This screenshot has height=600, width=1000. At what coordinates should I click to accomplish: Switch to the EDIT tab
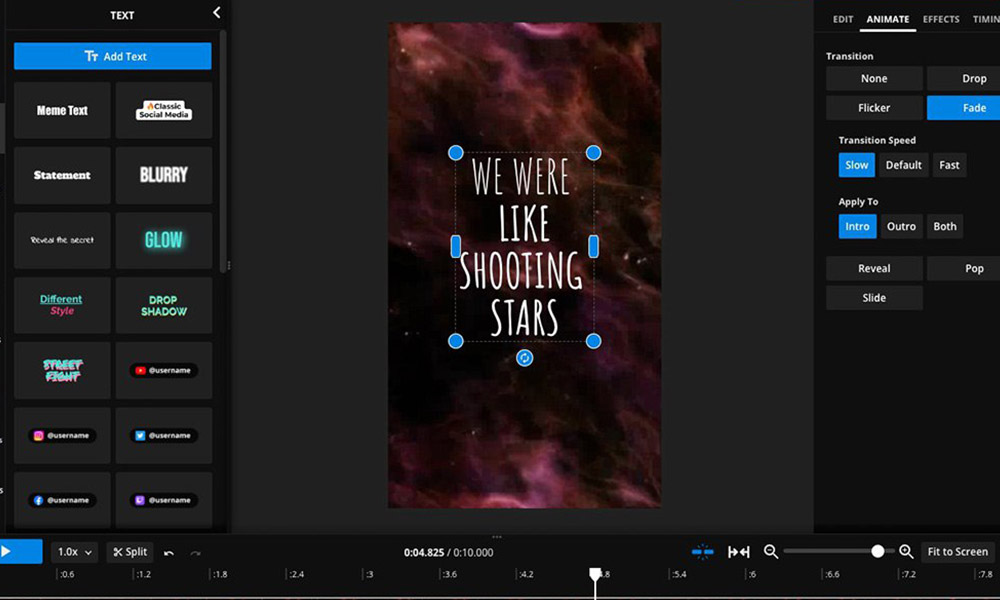click(x=843, y=19)
